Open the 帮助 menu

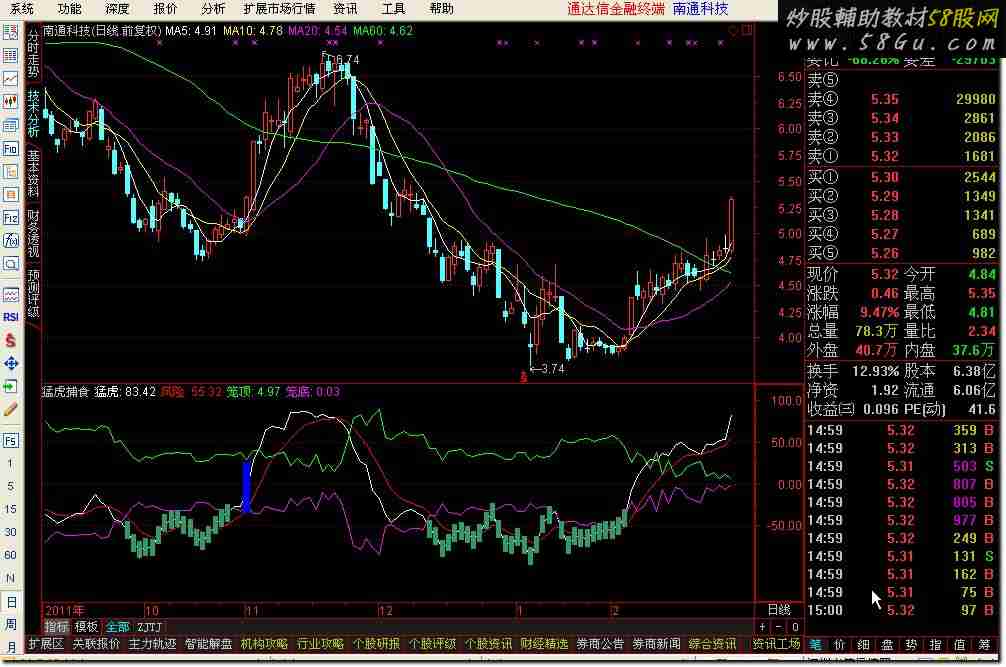(x=441, y=9)
